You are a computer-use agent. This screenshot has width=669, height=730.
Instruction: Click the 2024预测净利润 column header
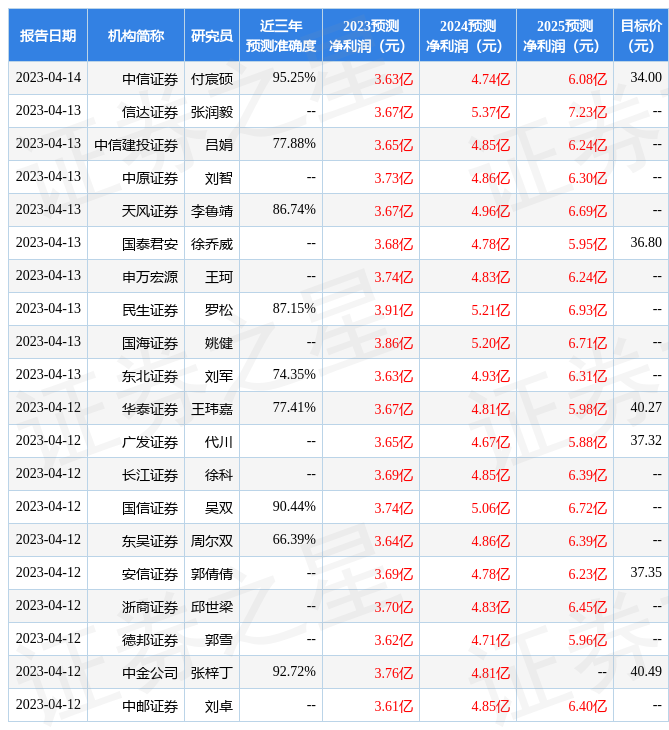point(468,35)
